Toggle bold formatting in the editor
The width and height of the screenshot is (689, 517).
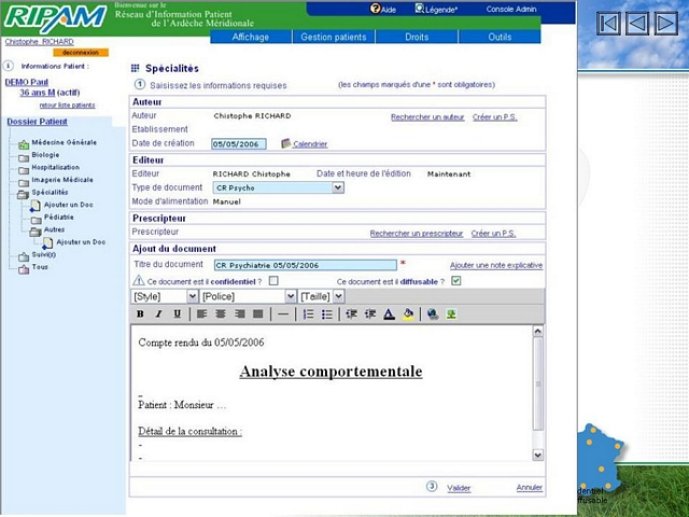coord(140,314)
